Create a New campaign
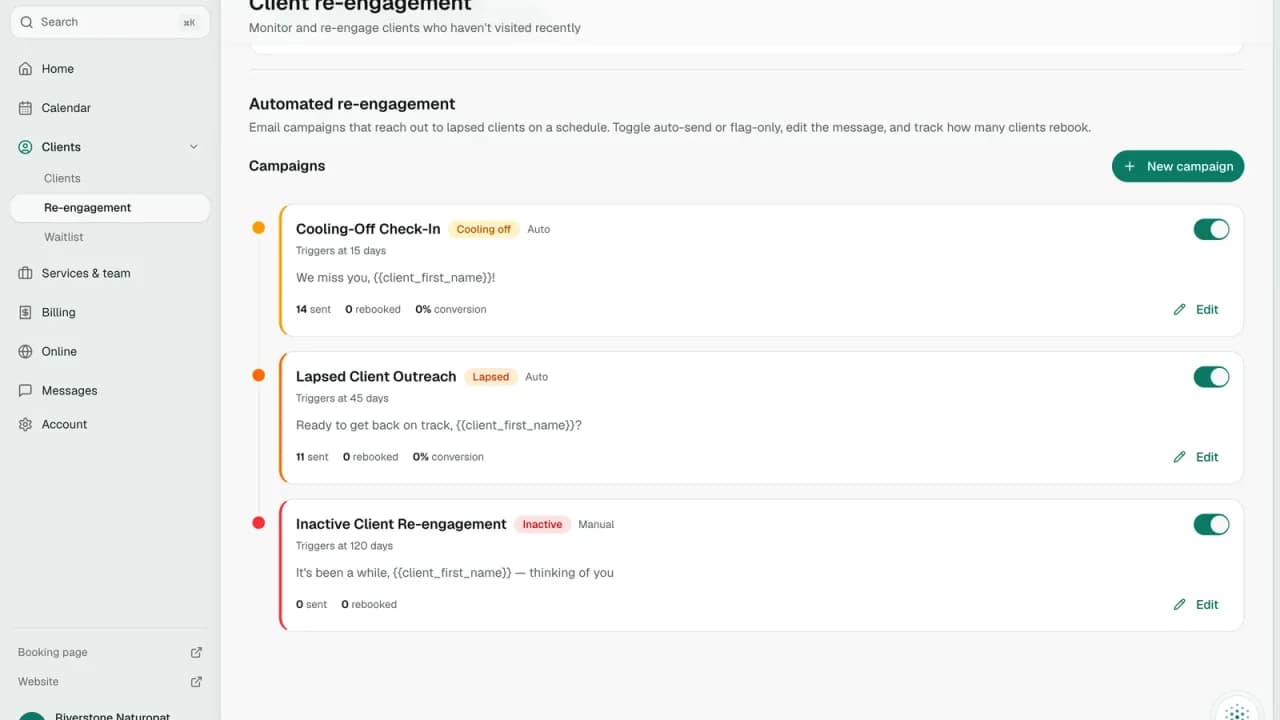 1178,166
